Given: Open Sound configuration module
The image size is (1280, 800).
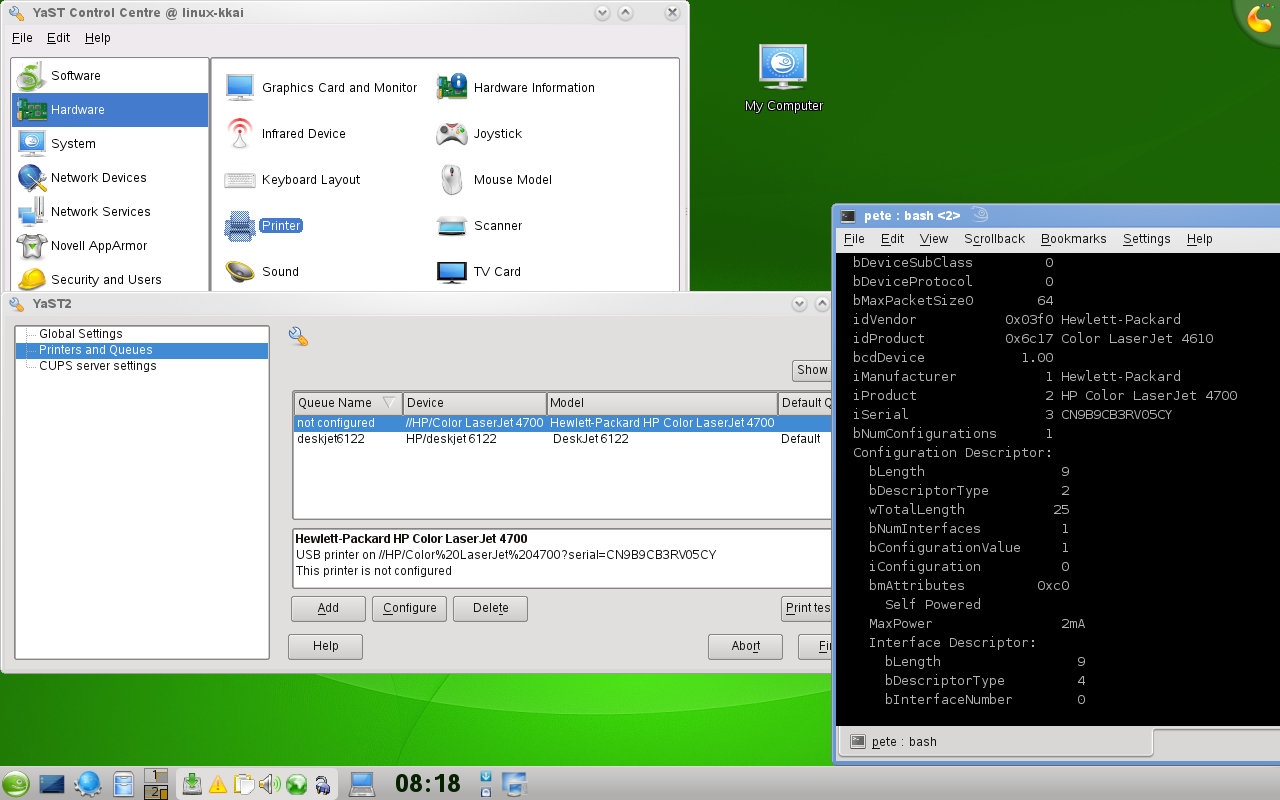Looking at the screenshot, I should [262, 272].
